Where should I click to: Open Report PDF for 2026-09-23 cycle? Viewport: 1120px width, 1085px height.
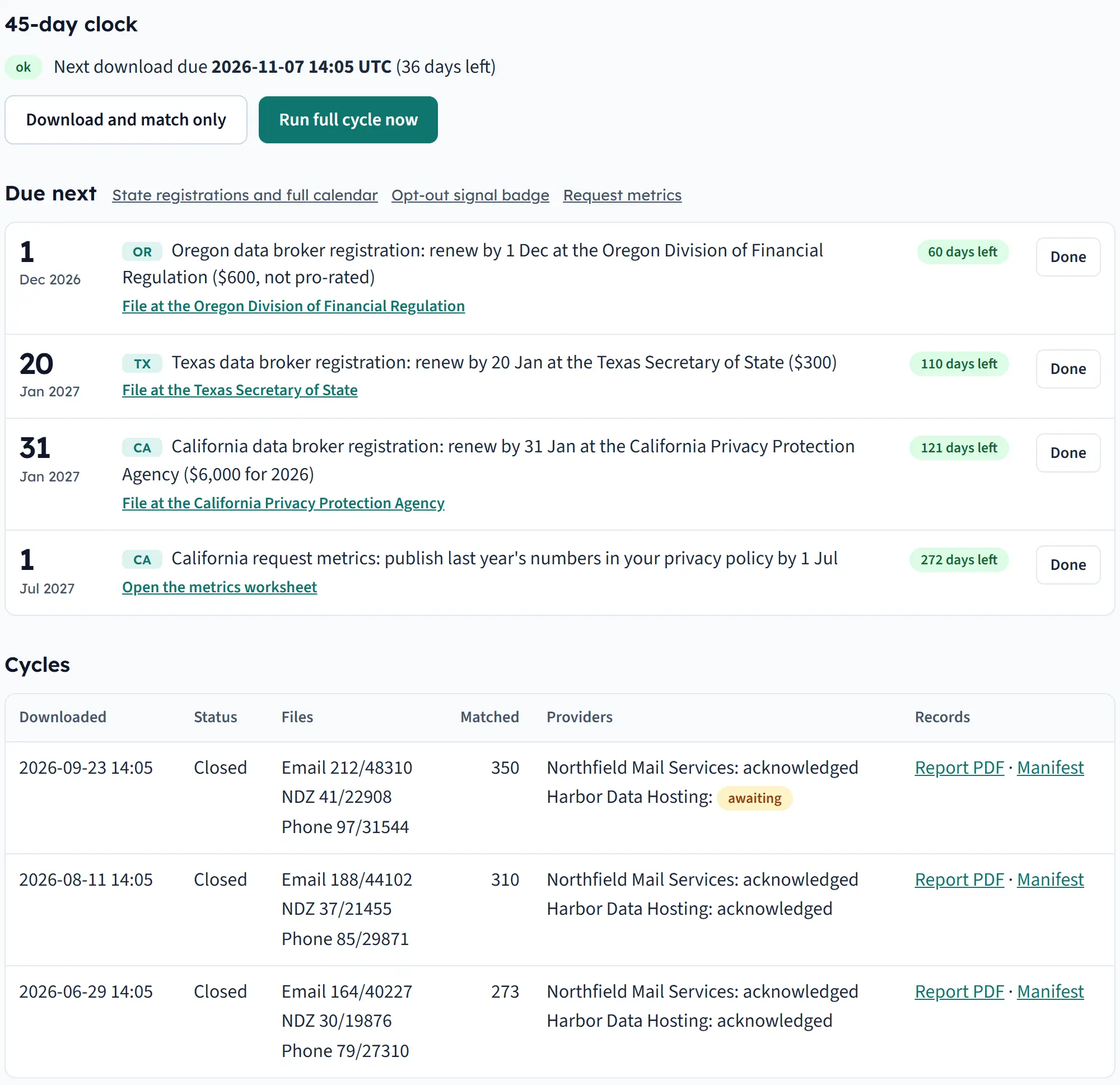[x=959, y=768]
